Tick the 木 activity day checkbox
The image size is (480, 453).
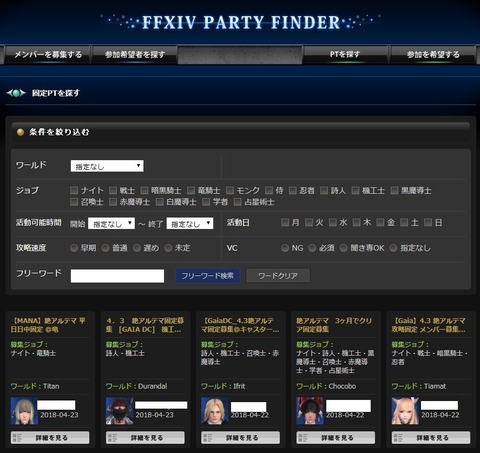(x=357, y=222)
